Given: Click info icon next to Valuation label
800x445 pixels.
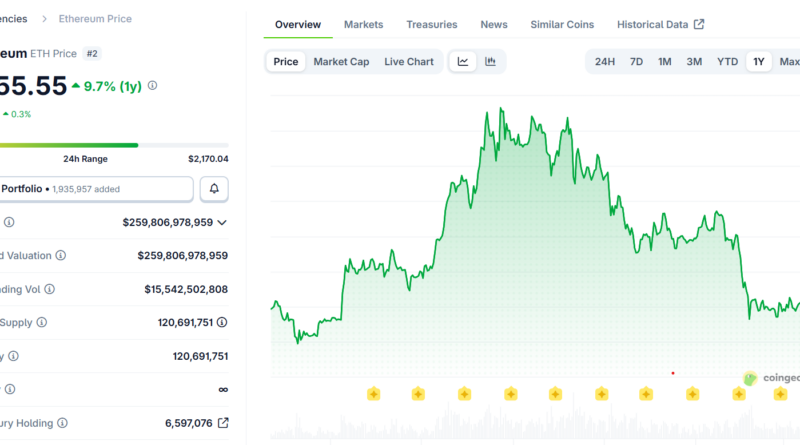Looking at the screenshot, I should click(61, 256).
